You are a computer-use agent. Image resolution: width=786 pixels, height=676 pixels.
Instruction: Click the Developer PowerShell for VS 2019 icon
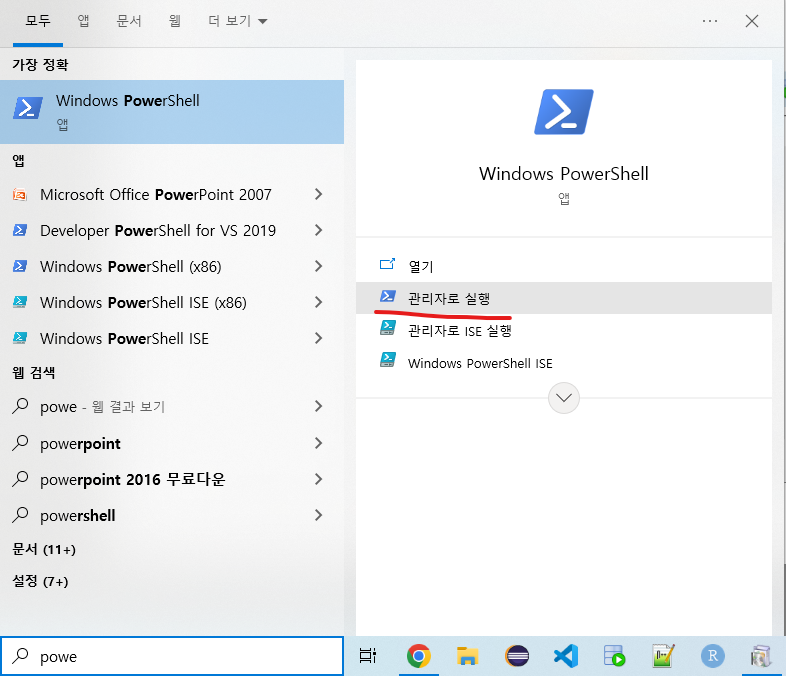click(x=20, y=231)
